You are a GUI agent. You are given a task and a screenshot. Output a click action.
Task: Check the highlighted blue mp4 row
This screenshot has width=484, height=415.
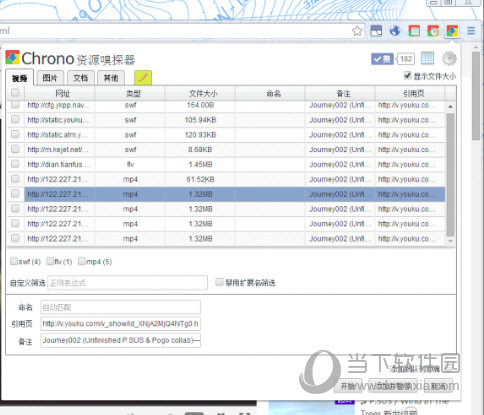click(15, 193)
